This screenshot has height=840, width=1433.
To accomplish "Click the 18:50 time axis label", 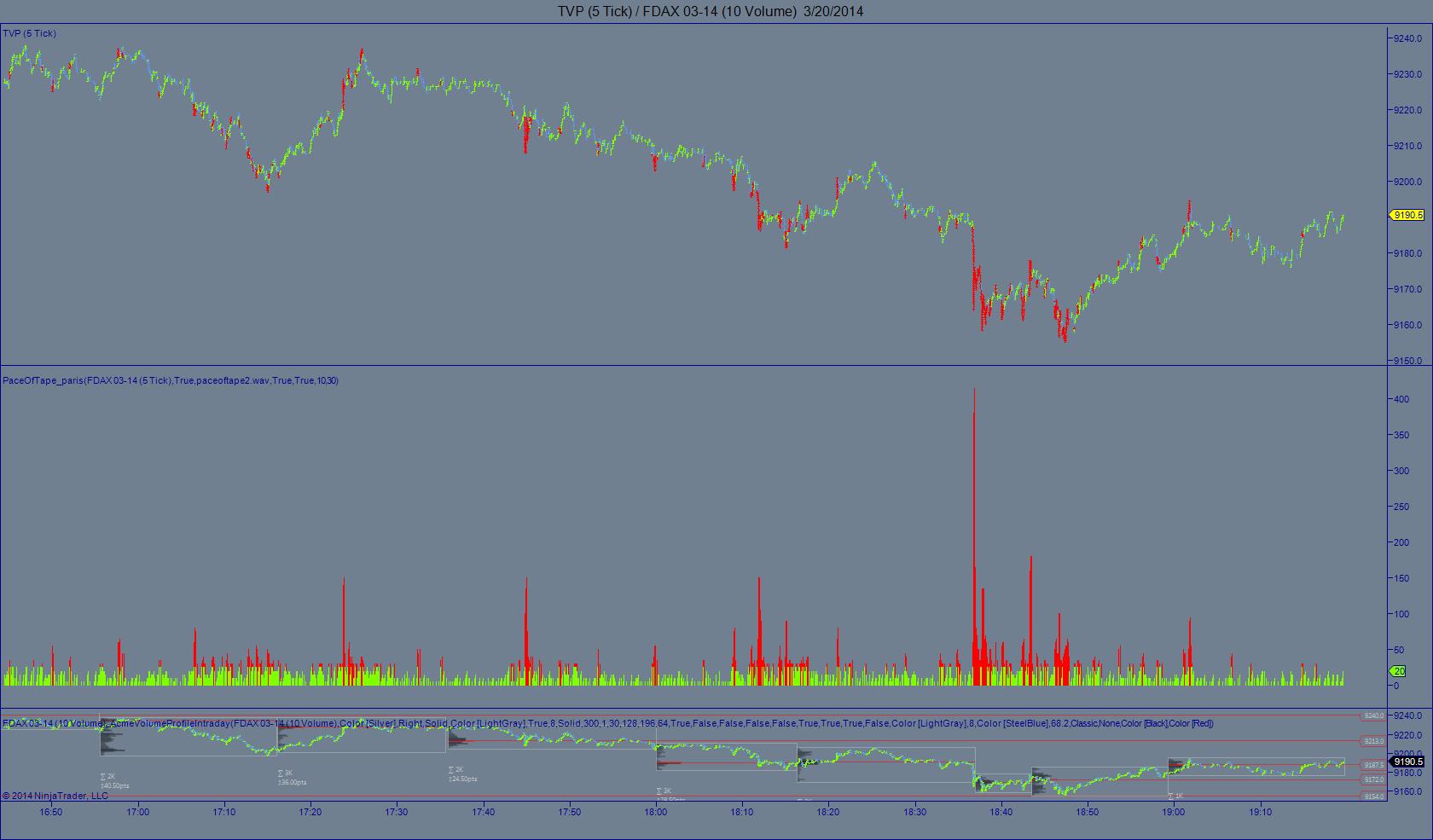I will point(1088,812).
